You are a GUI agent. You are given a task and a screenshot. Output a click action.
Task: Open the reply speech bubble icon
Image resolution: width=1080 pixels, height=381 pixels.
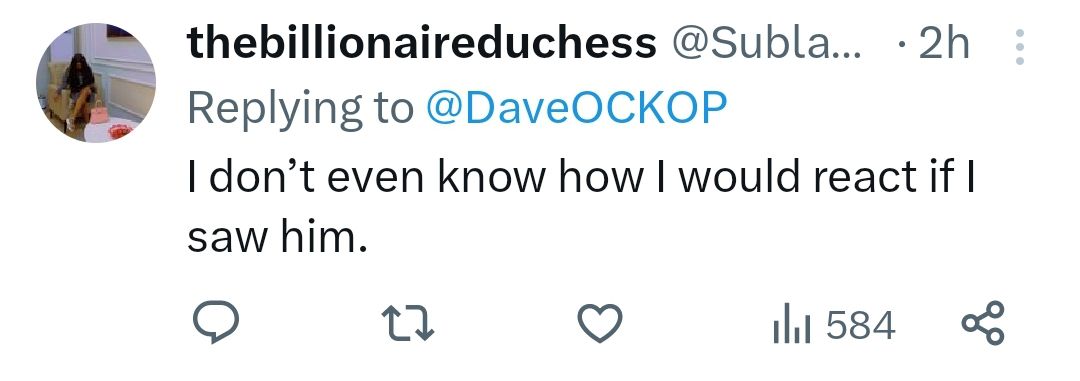point(214,324)
